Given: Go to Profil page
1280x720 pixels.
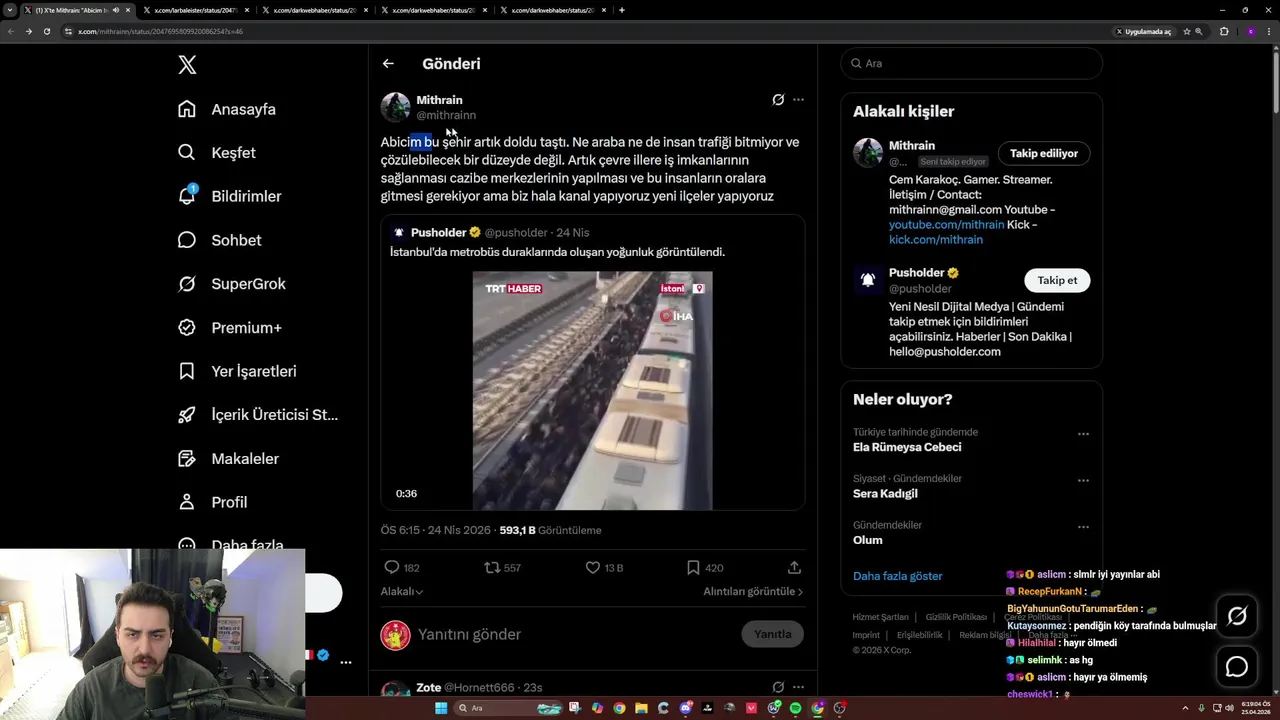Looking at the screenshot, I should (212, 502).
